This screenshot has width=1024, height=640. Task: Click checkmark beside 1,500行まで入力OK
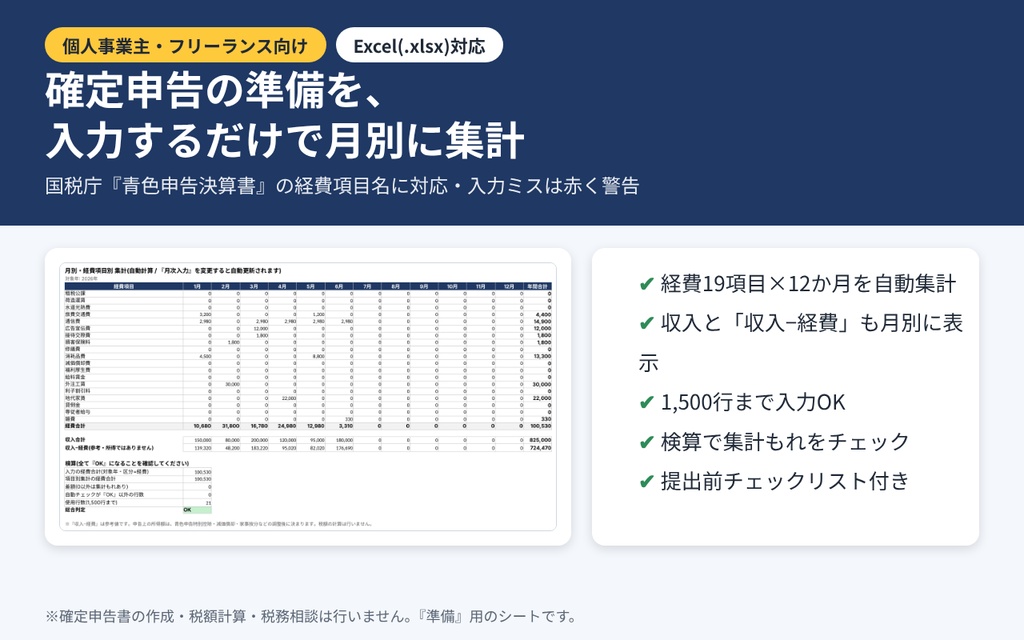click(647, 402)
